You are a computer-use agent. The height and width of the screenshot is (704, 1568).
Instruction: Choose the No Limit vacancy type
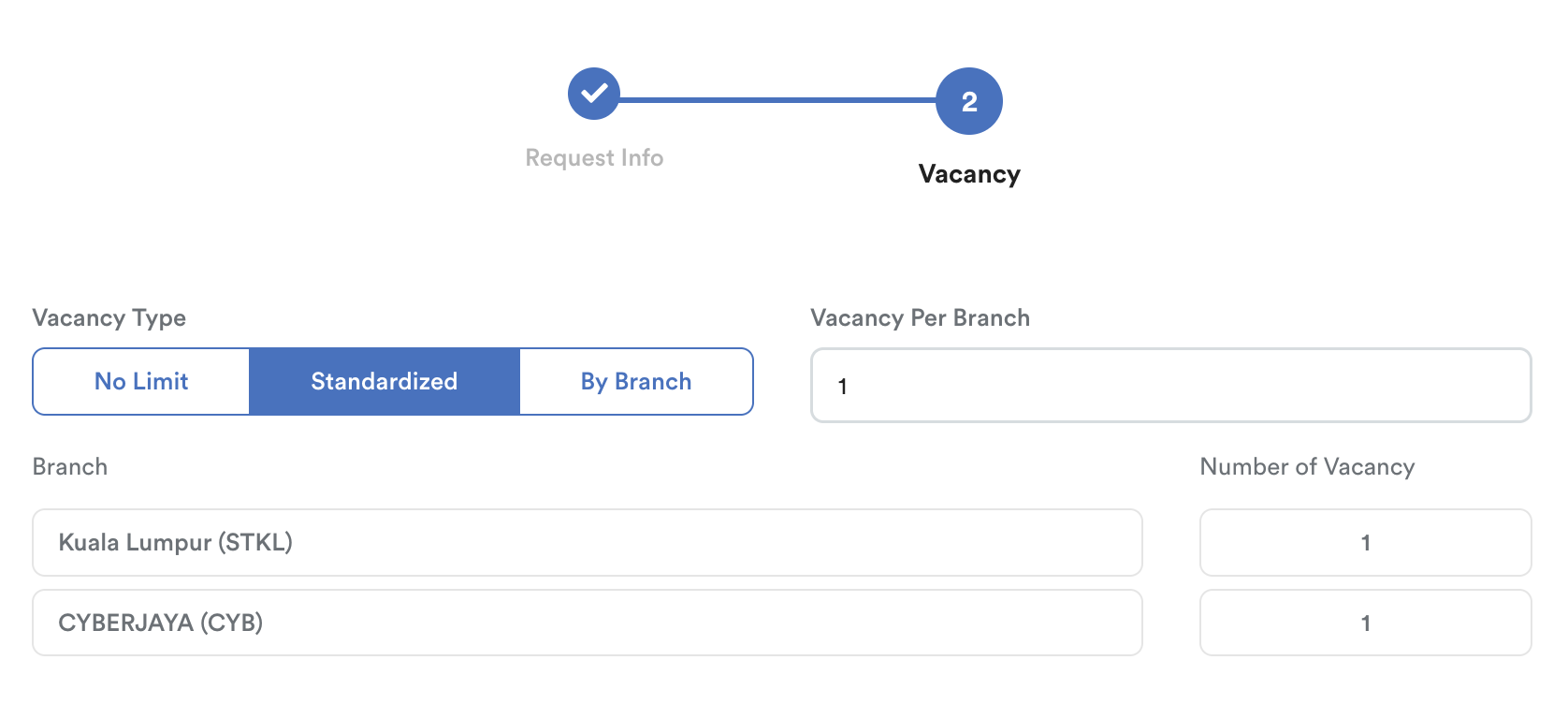click(x=141, y=381)
